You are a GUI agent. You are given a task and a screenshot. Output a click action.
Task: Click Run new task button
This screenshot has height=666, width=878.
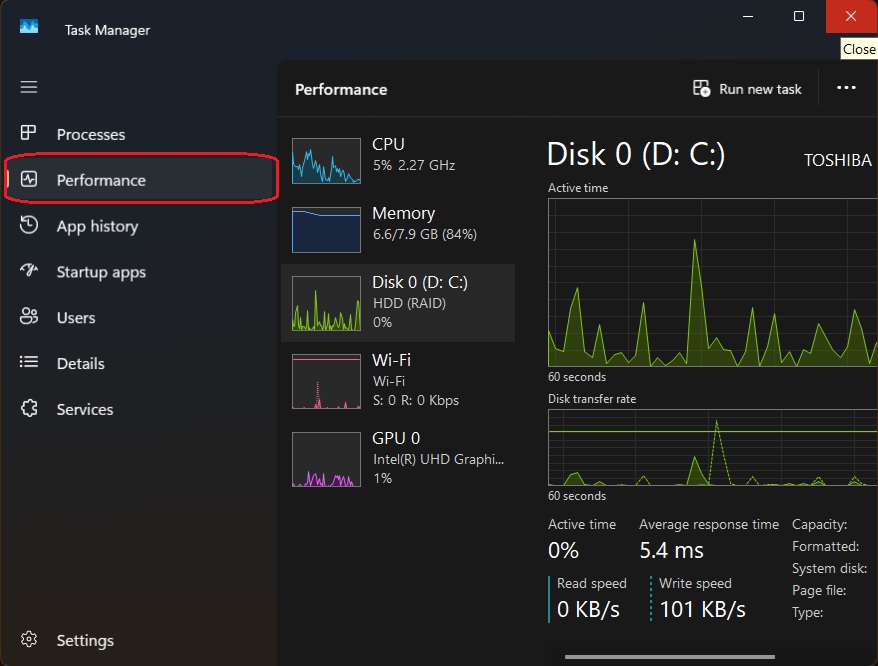coord(747,89)
